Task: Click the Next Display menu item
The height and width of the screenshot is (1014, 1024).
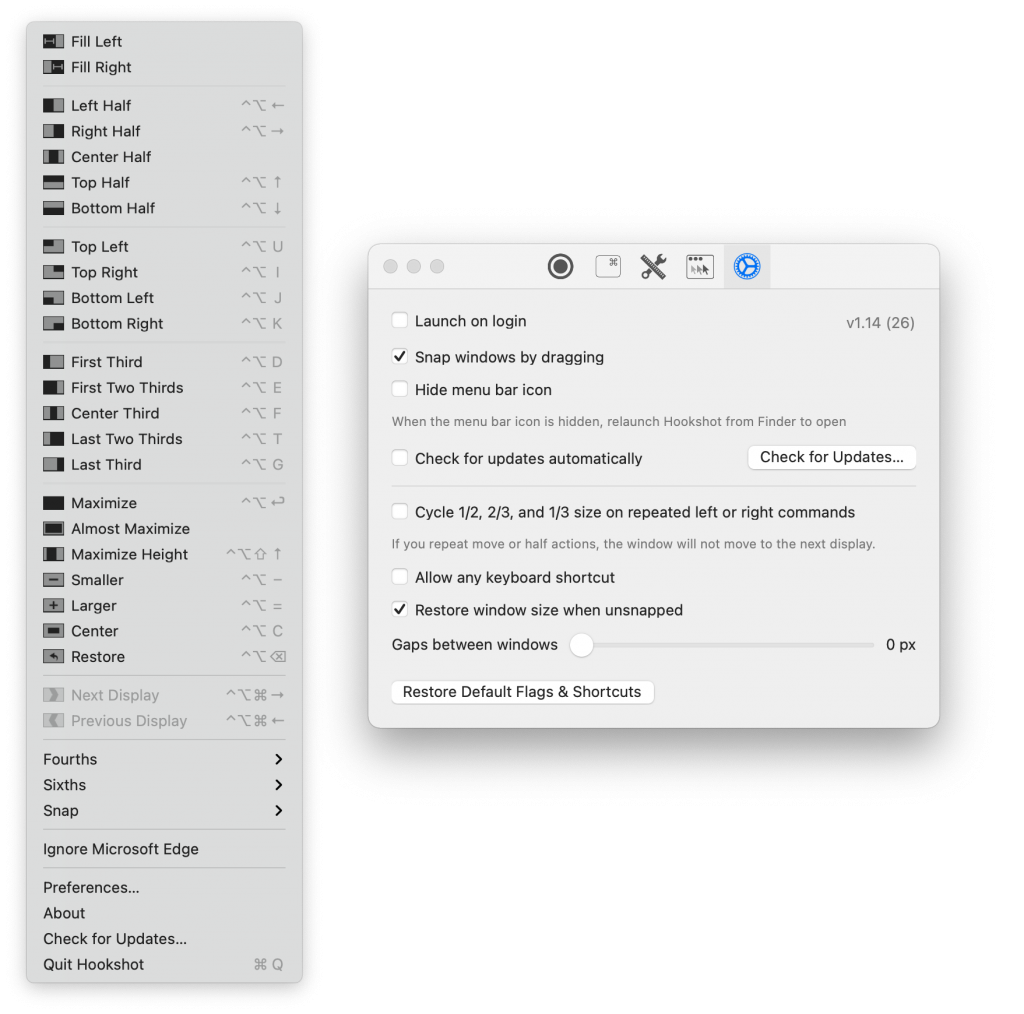Action: click(164, 695)
